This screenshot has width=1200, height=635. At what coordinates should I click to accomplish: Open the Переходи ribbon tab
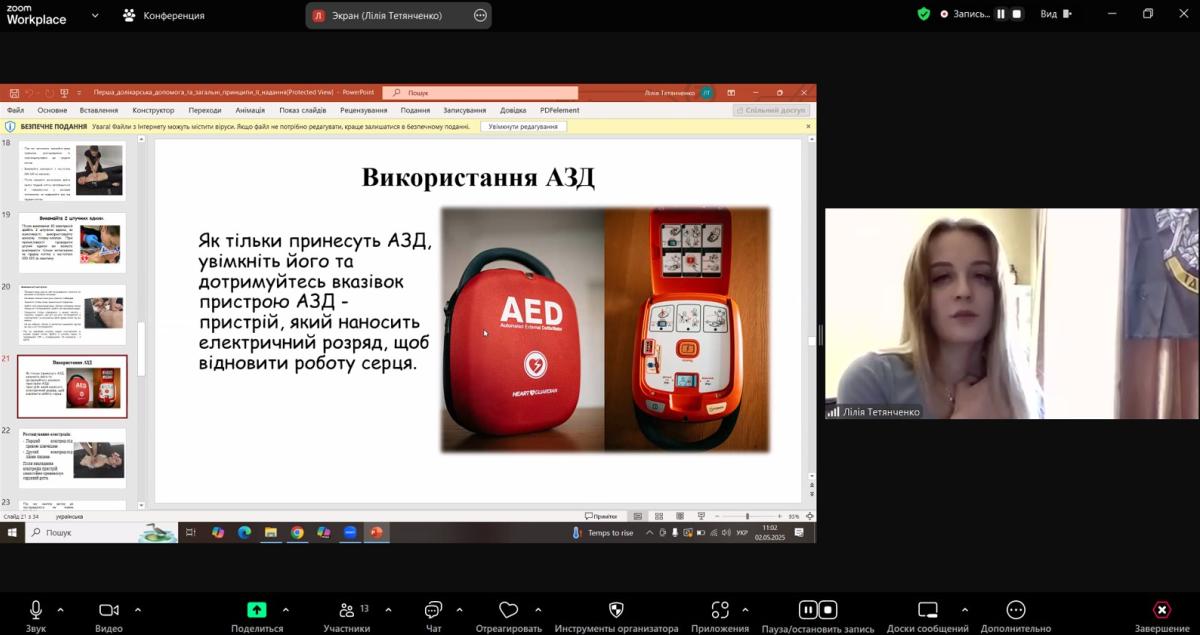205,110
